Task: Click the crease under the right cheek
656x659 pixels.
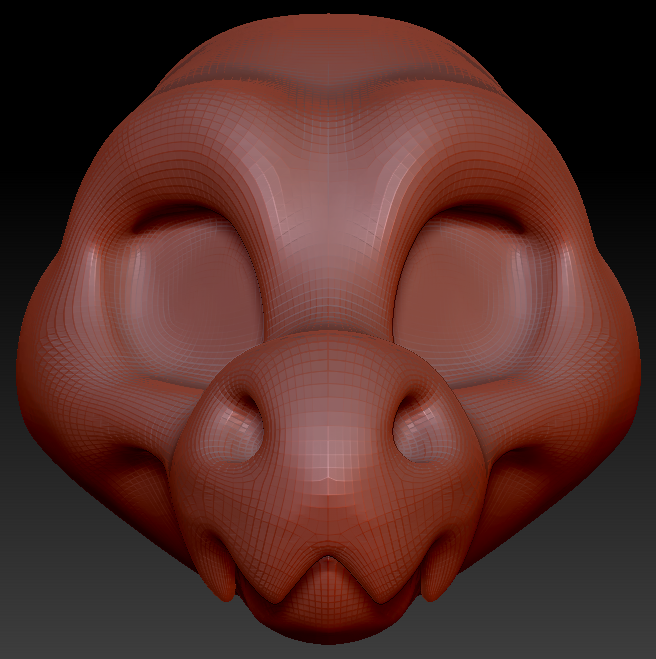Action: coord(520,460)
